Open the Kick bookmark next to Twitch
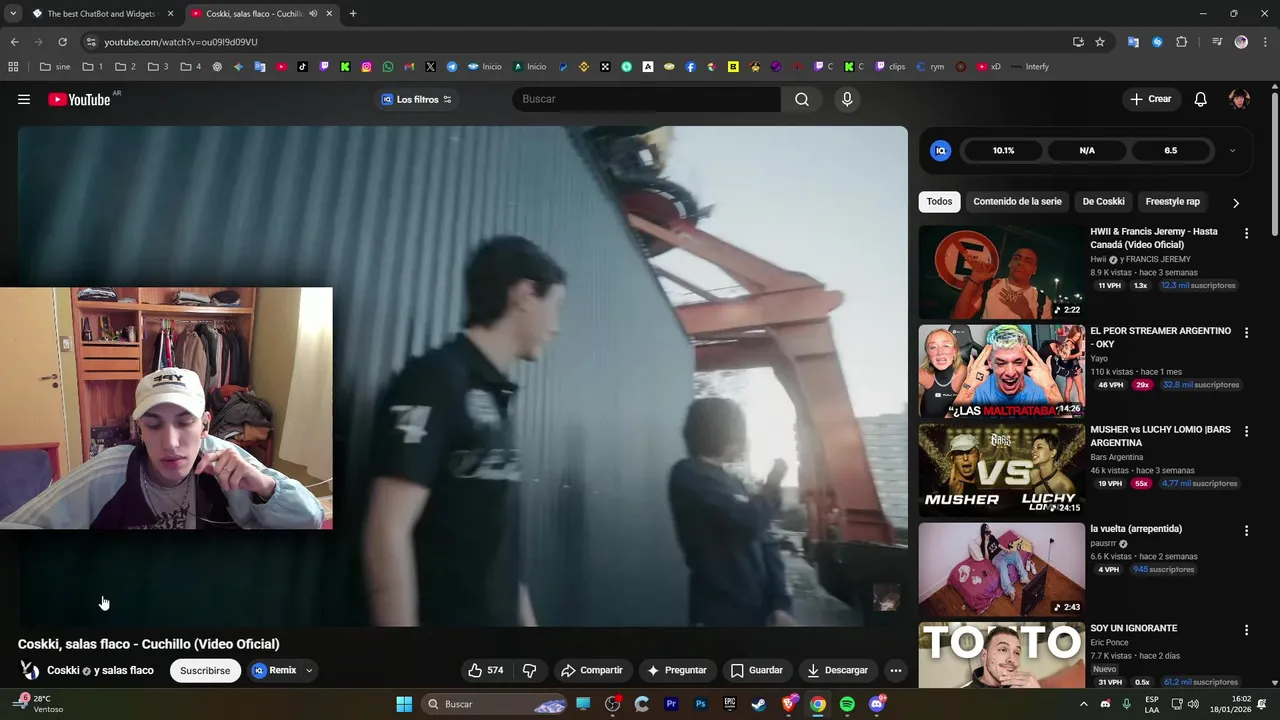The height and width of the screenshot is (720, 1280). [x=345, y=67]
